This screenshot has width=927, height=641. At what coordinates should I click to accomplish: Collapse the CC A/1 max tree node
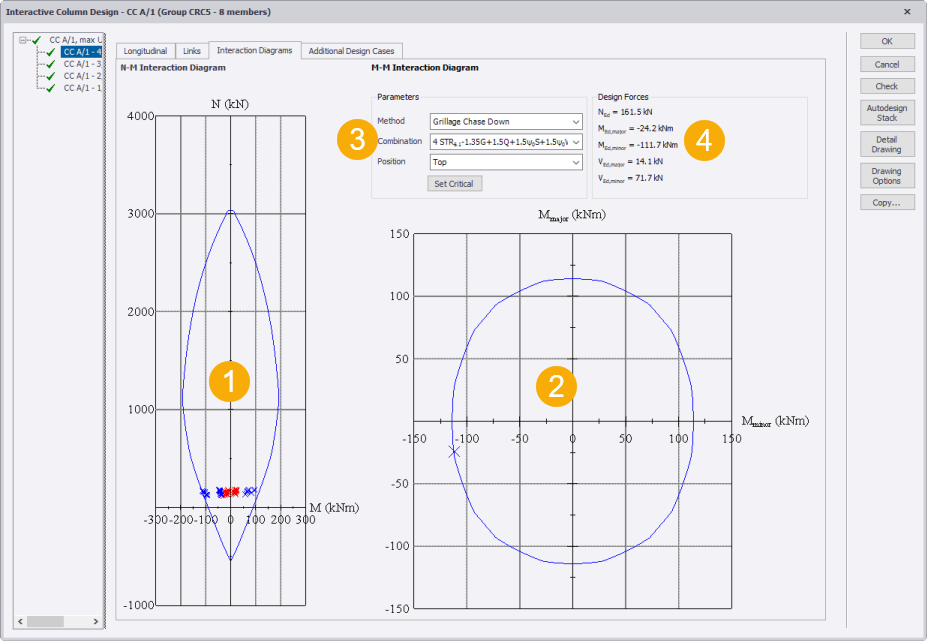point(23,40)
